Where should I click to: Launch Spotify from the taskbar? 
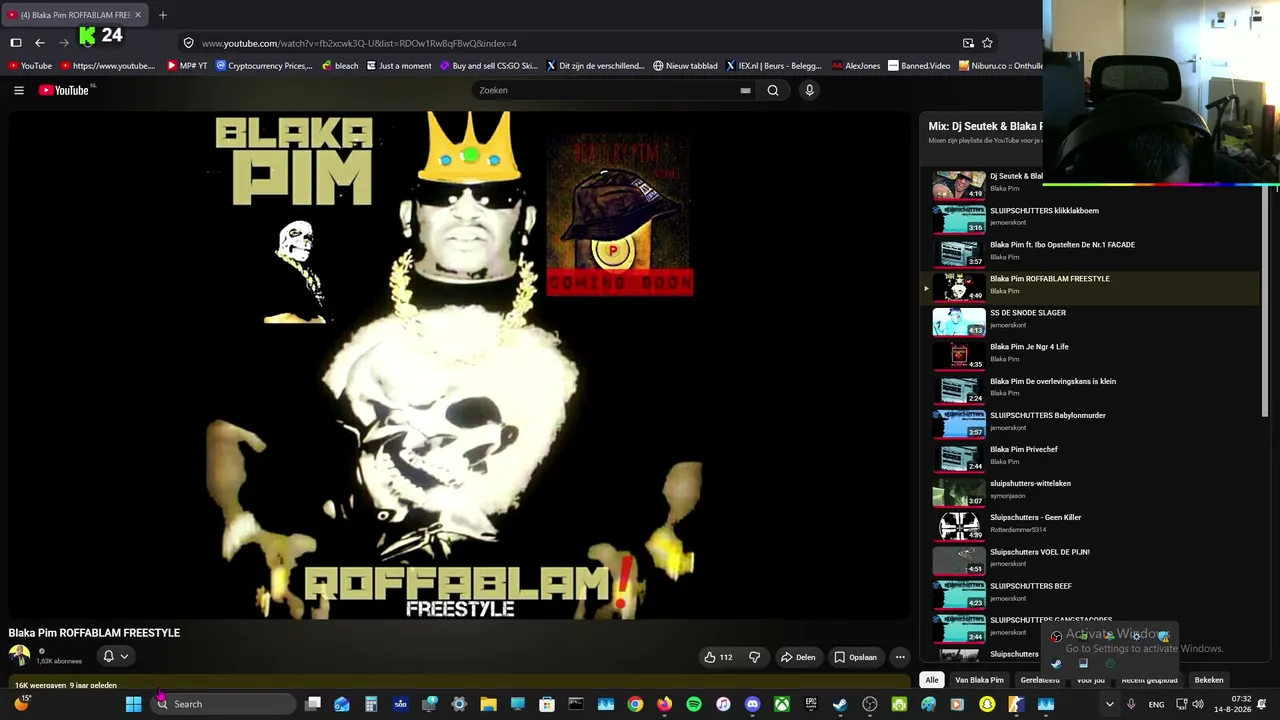(x=694, y=704)
